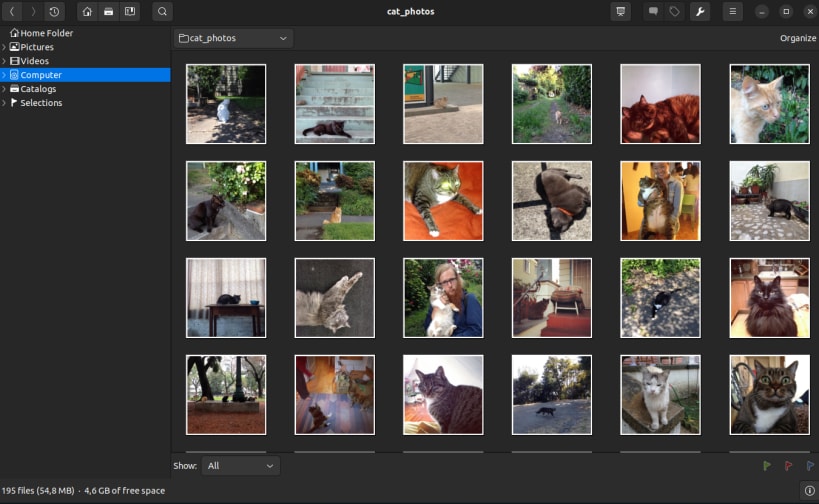The height and width of the screenshot is (504, 819).
Task: Select close-up of gray cat lying by window
Action: (x=443, y=395)
